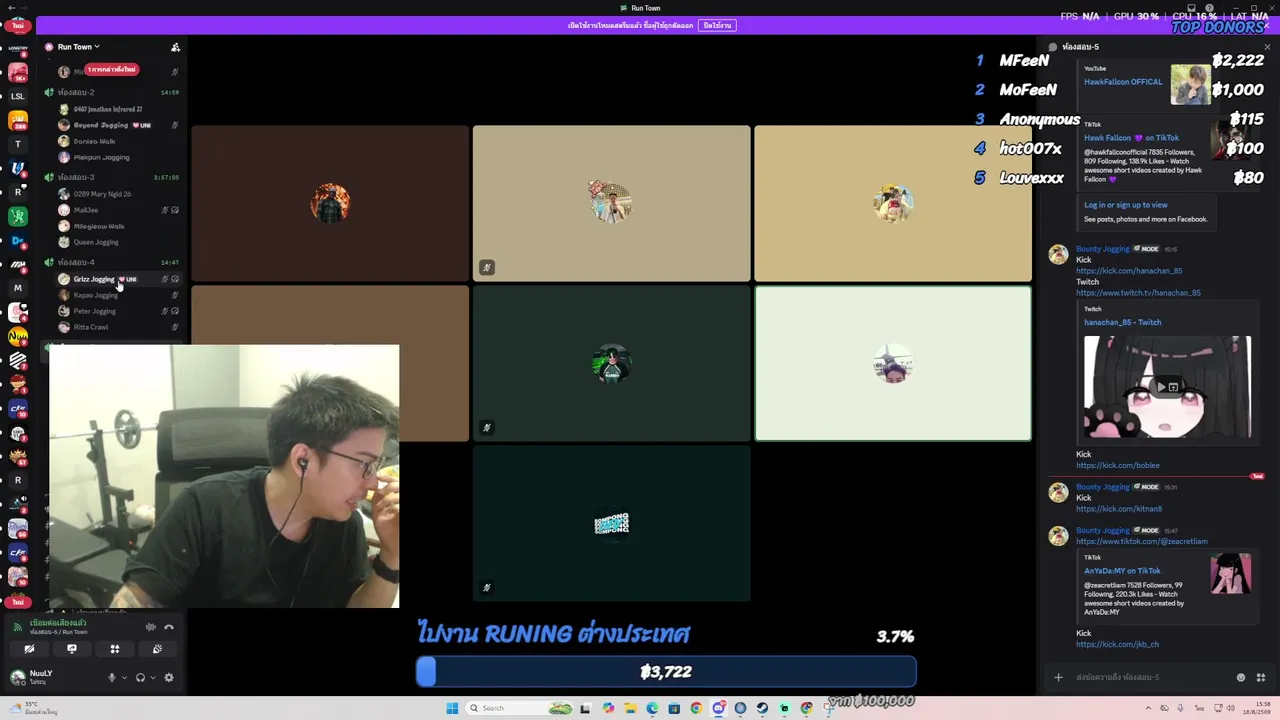Open the Windows Start menu

tap(452, 708)
